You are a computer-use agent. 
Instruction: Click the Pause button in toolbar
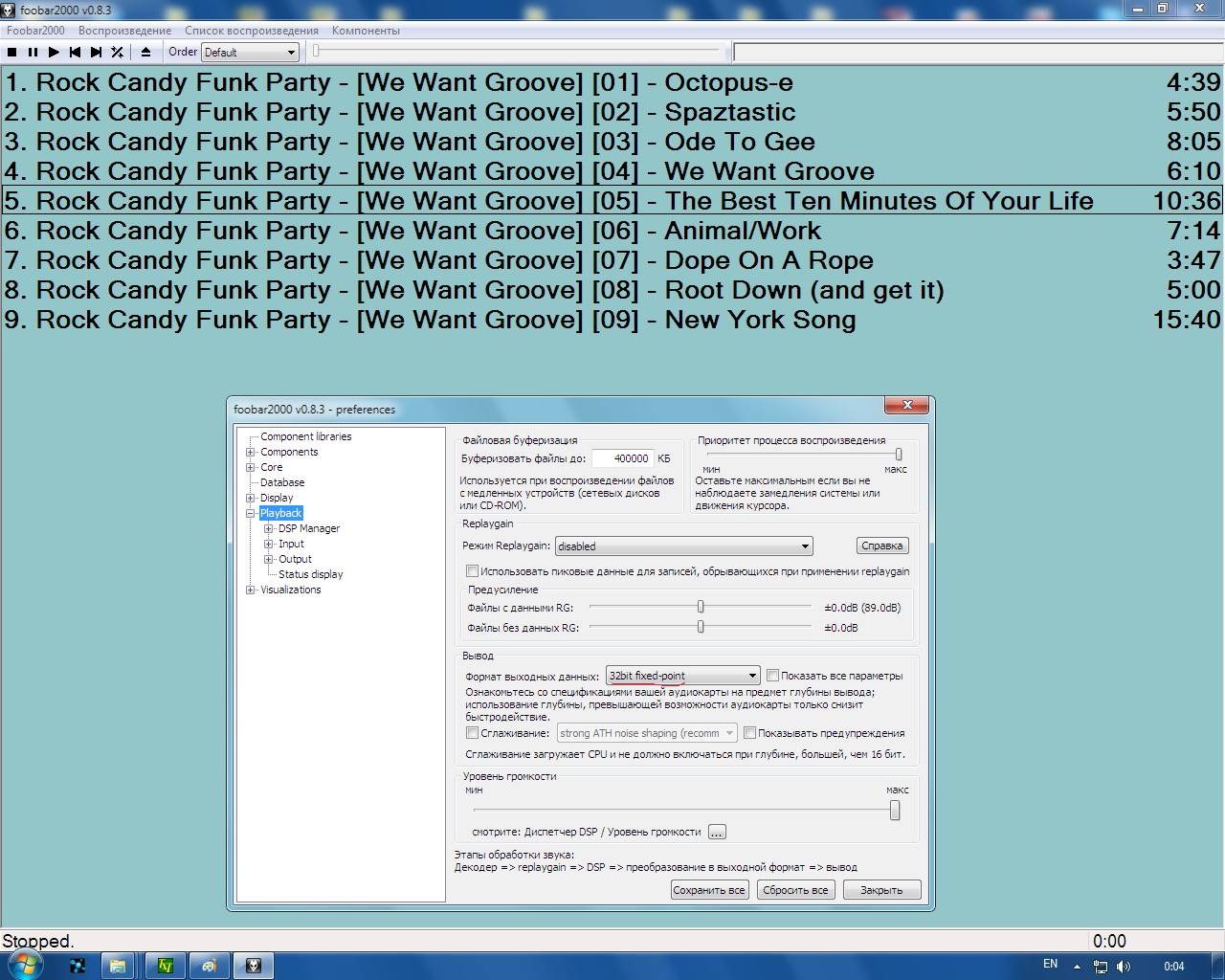tap(33, 53)
